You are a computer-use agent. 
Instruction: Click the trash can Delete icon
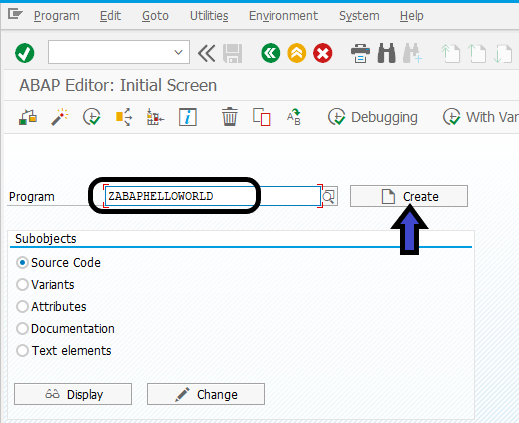230,117
